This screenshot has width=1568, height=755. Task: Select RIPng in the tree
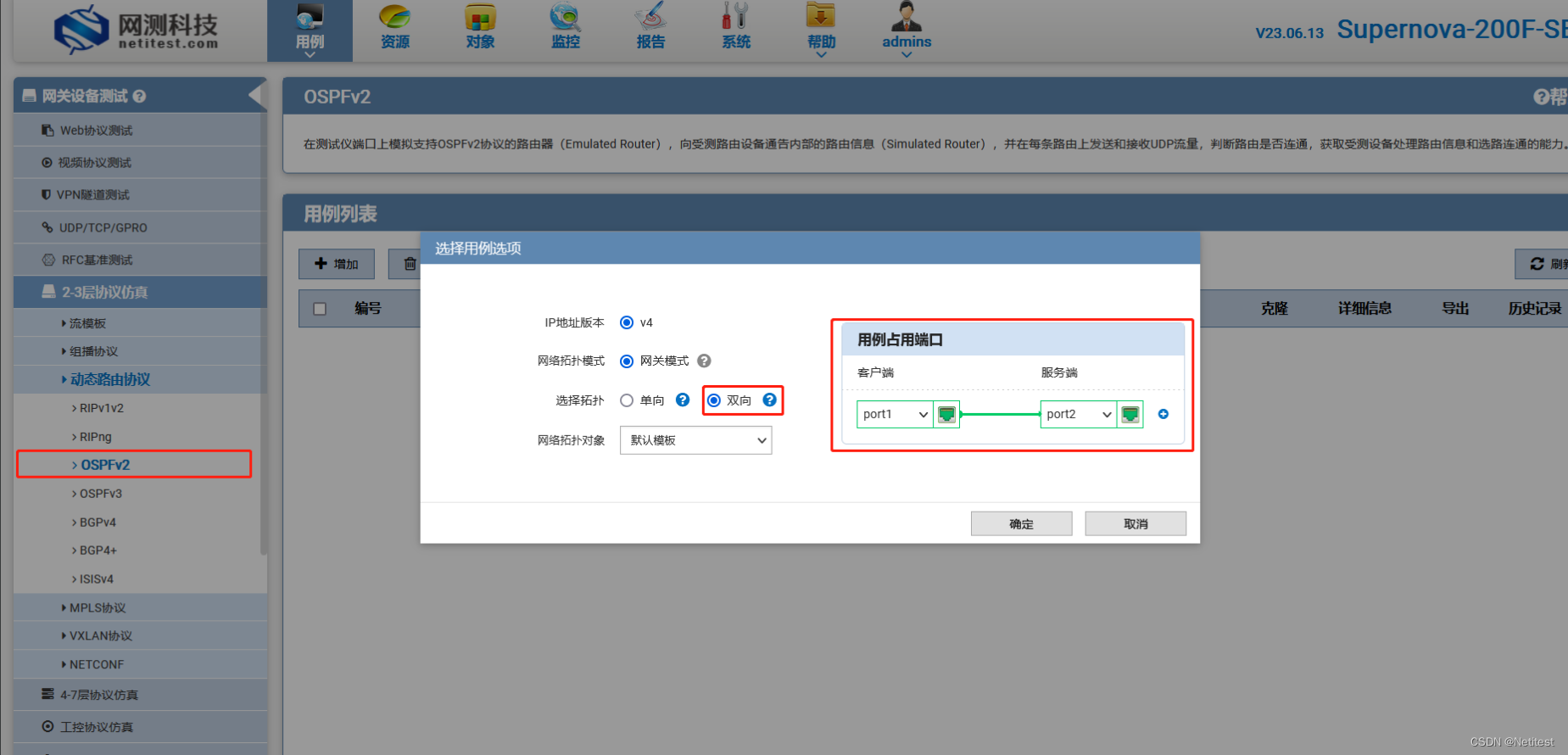95,437
